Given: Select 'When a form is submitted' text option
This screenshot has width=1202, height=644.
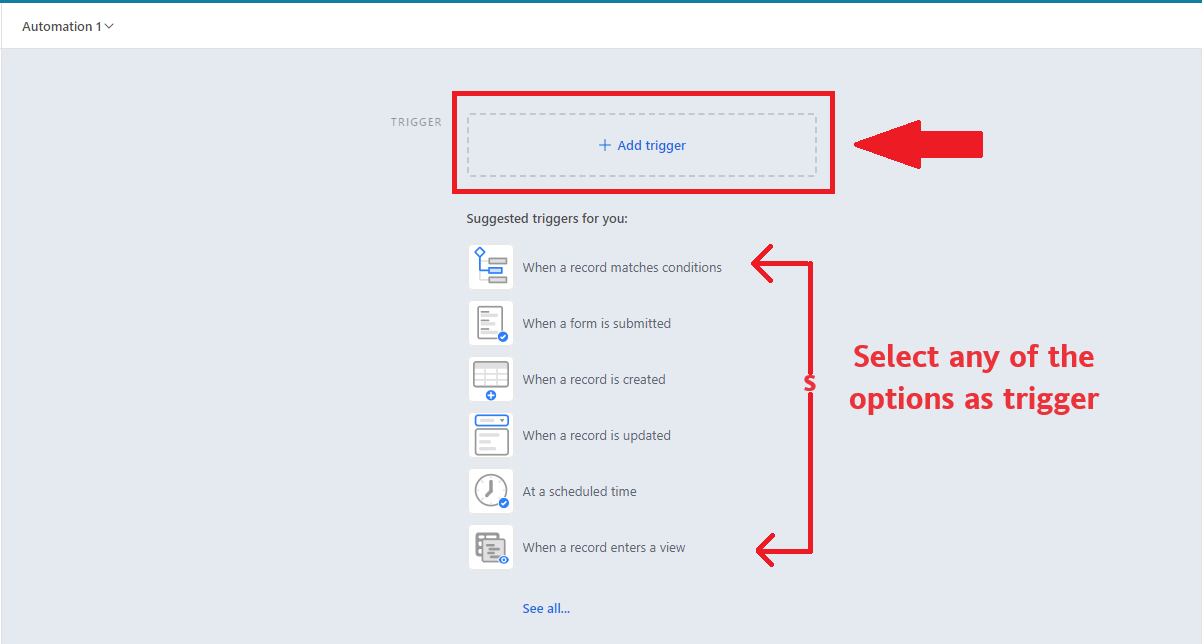Looking at the screenshot, I should coord(596,322).
